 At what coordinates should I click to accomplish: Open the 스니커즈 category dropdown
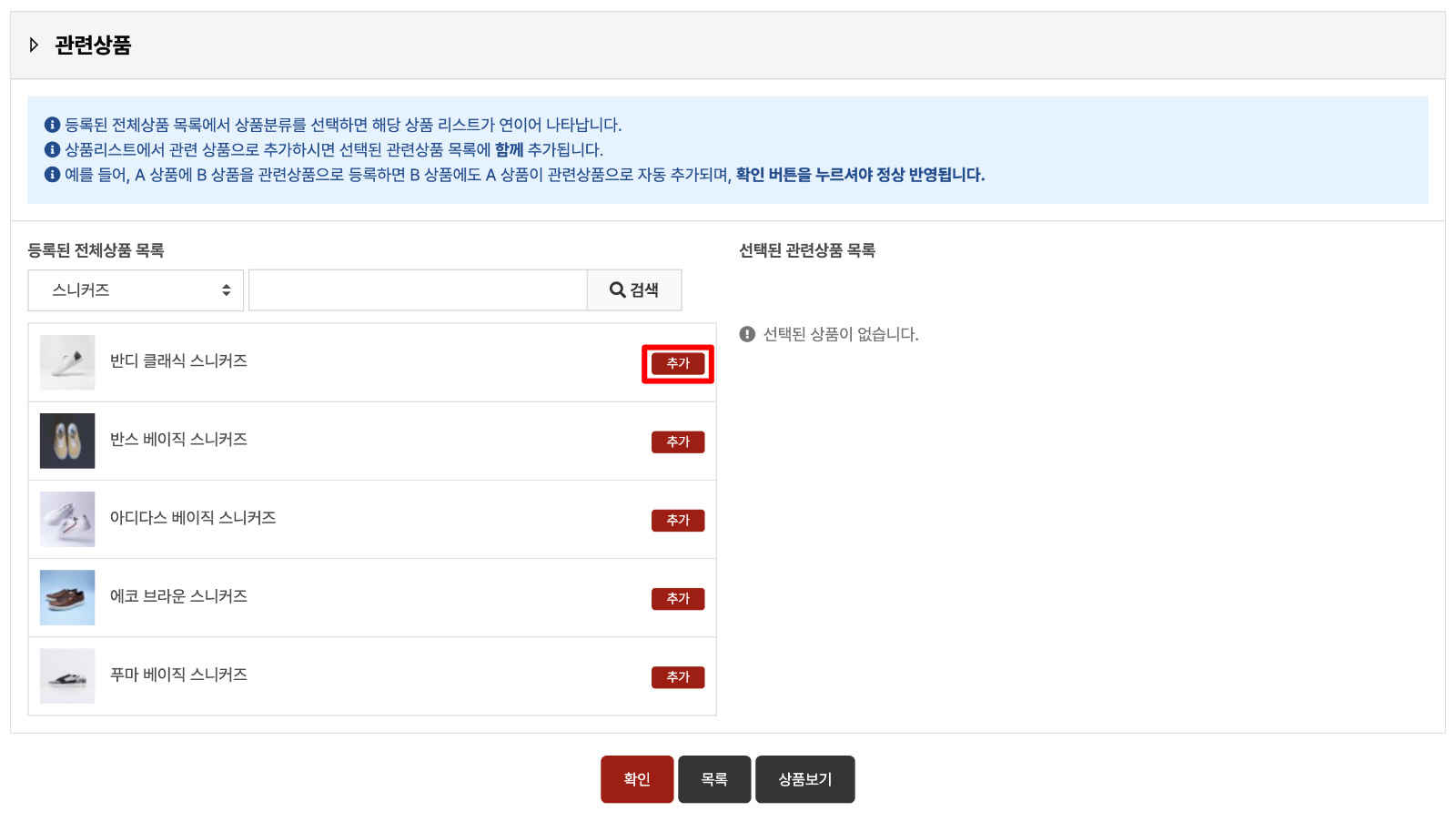click(x=136, y=290)
